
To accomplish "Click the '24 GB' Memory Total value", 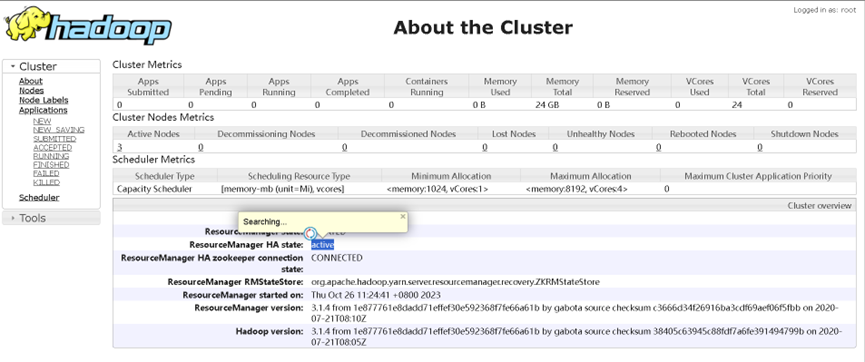I will coord(547,105).
